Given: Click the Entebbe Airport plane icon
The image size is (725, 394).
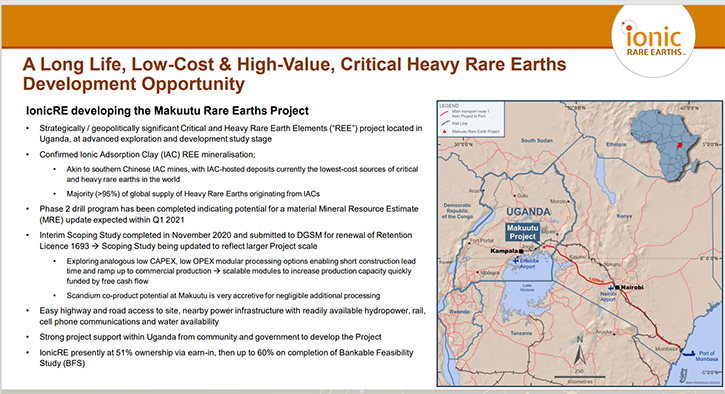Looking at the screenshot, I should pos(516,261).
